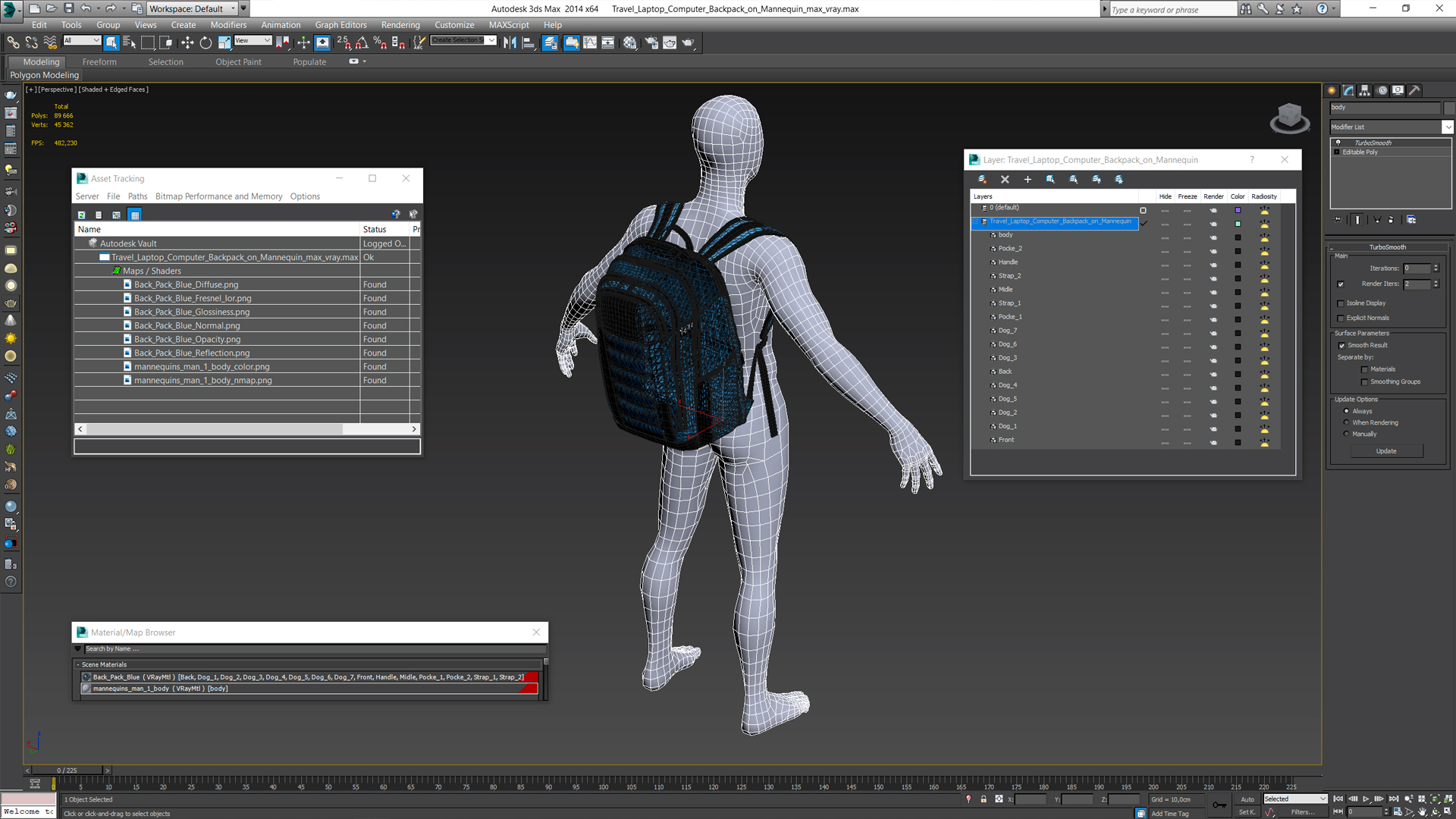Toggle Isoline Display checkbox

[1340, 303]
